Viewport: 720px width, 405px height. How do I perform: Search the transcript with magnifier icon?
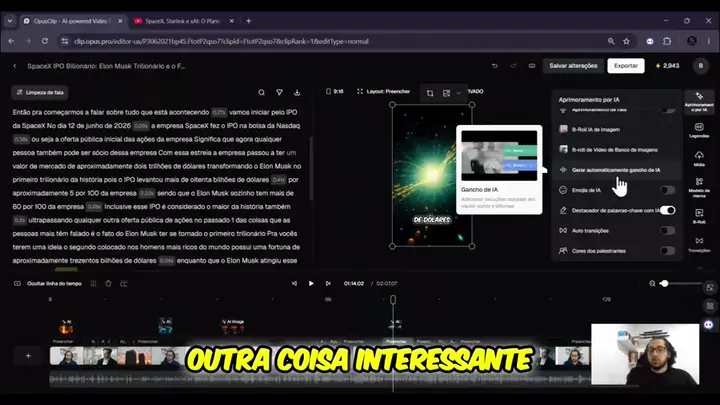click(x=261, y=92)
